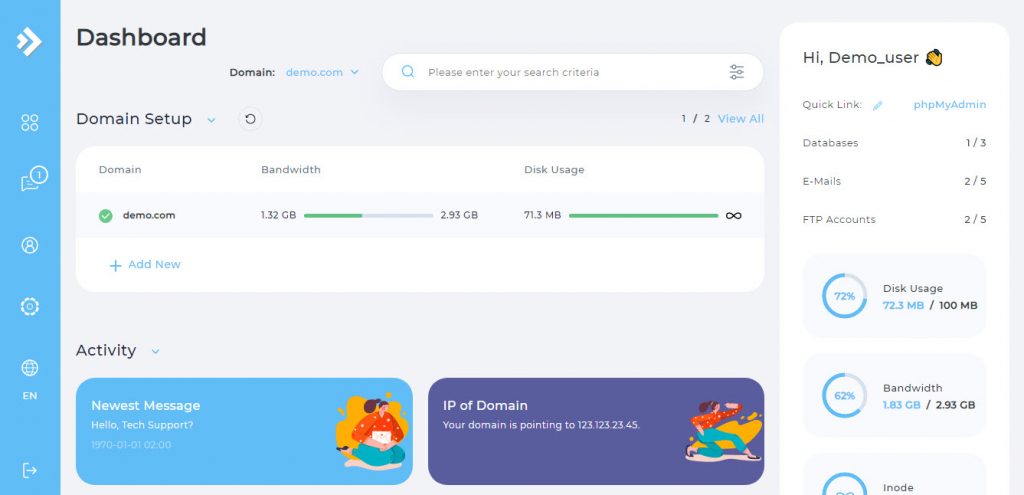Open the user account sidebar icon
The height and width of the screenshot is (495, 1024).
(30, 245)
